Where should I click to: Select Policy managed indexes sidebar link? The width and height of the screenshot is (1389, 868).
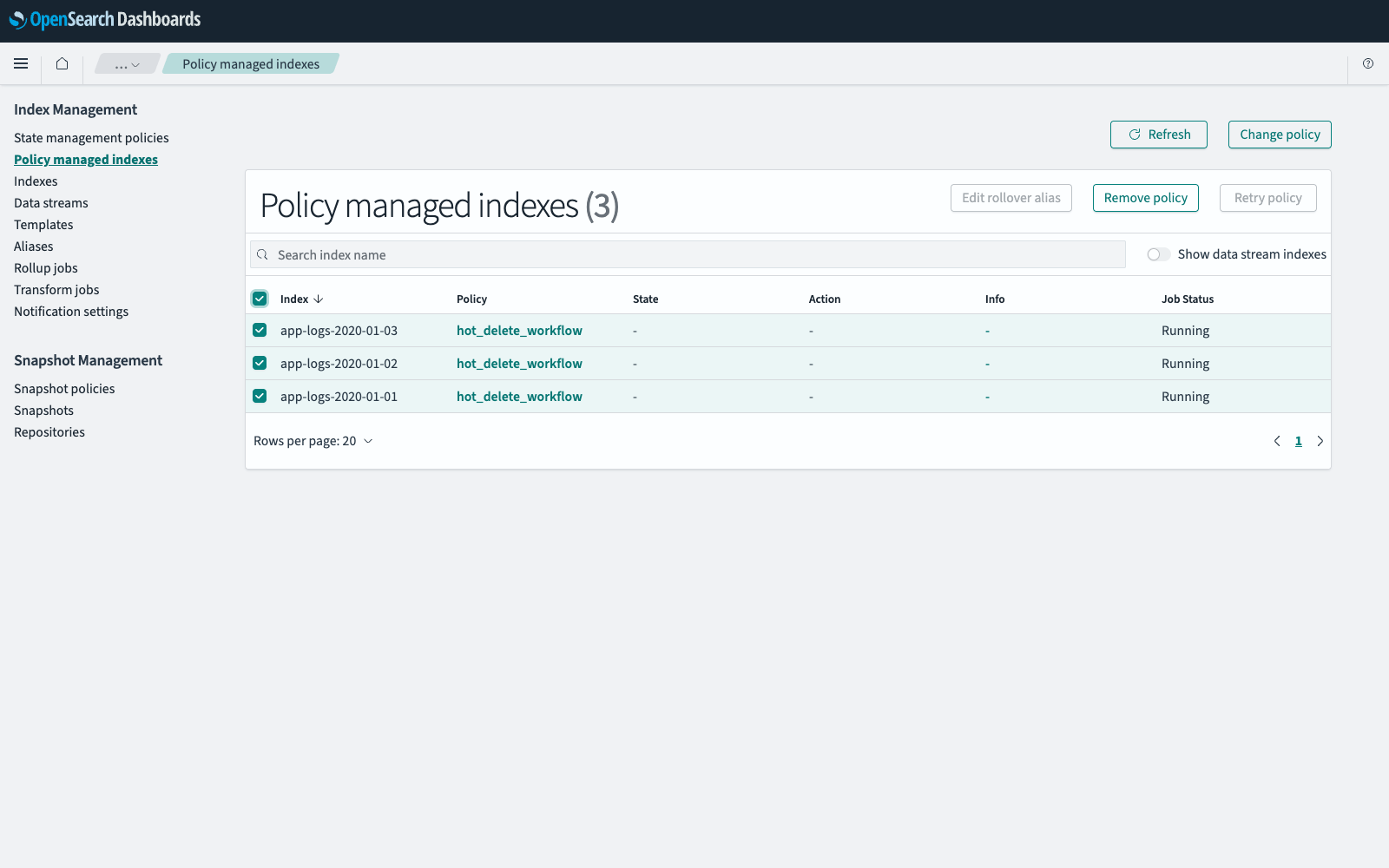(x=86, y=160)
